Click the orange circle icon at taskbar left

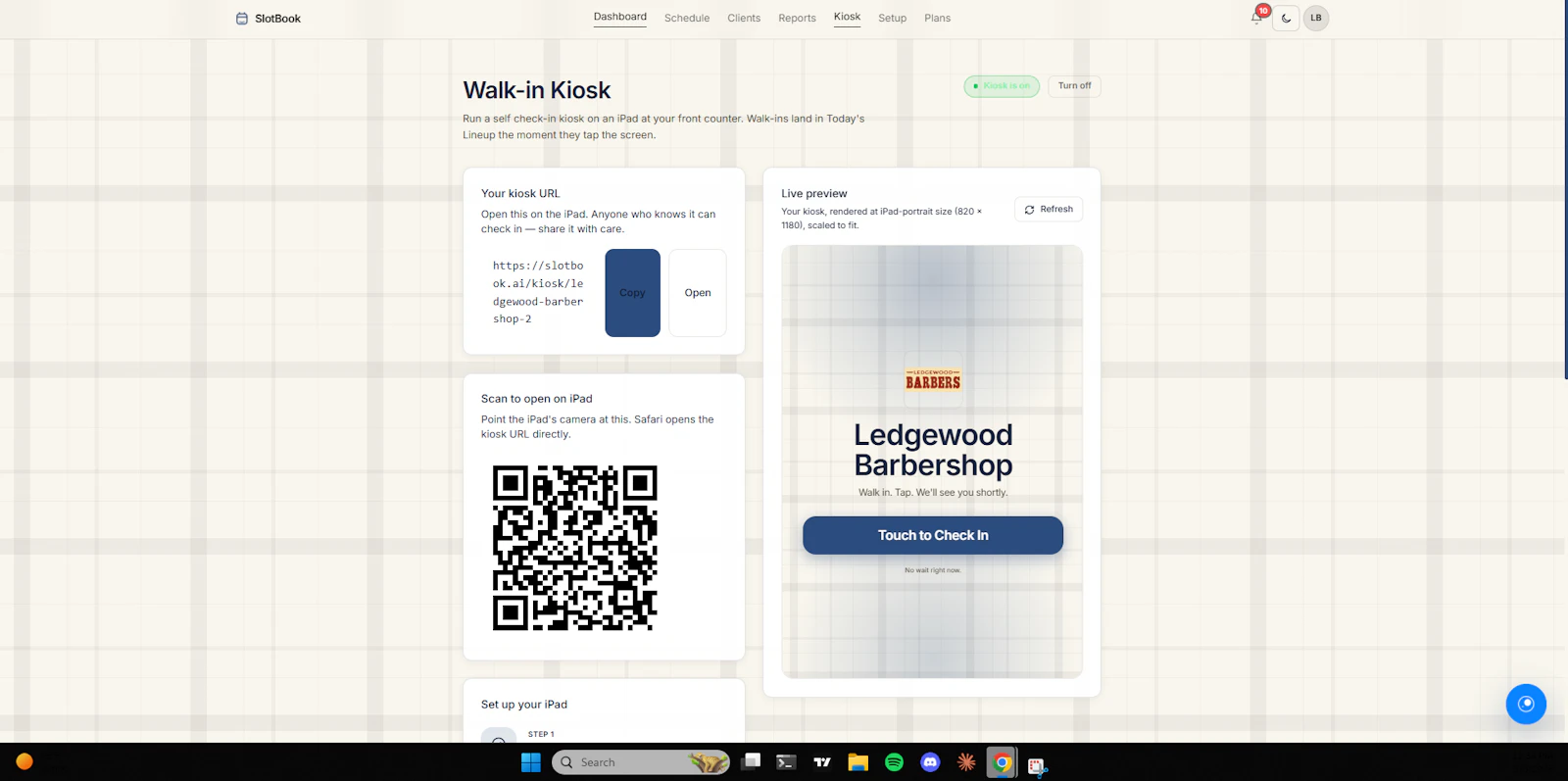click(x=24, y=761)
